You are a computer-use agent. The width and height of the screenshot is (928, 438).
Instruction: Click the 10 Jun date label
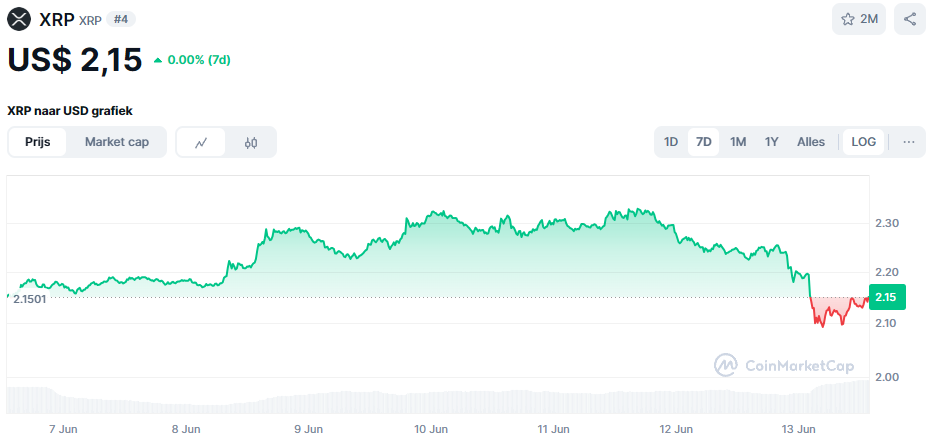pyautogui.click(x=430, y=429)
